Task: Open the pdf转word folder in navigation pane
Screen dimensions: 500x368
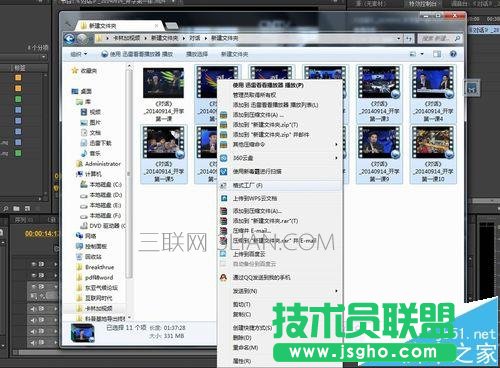Action: coord(95,277)
